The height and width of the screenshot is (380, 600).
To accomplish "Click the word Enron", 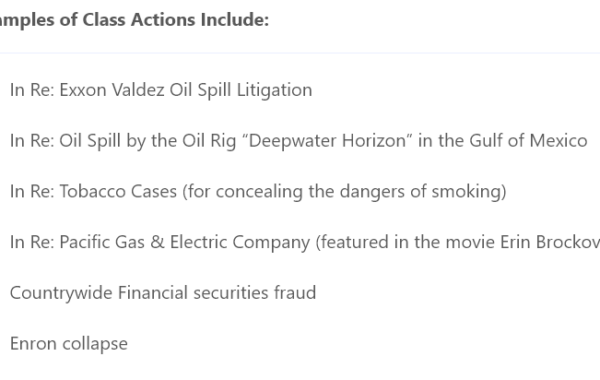I will pyautogui.click(x=33, y=343).
